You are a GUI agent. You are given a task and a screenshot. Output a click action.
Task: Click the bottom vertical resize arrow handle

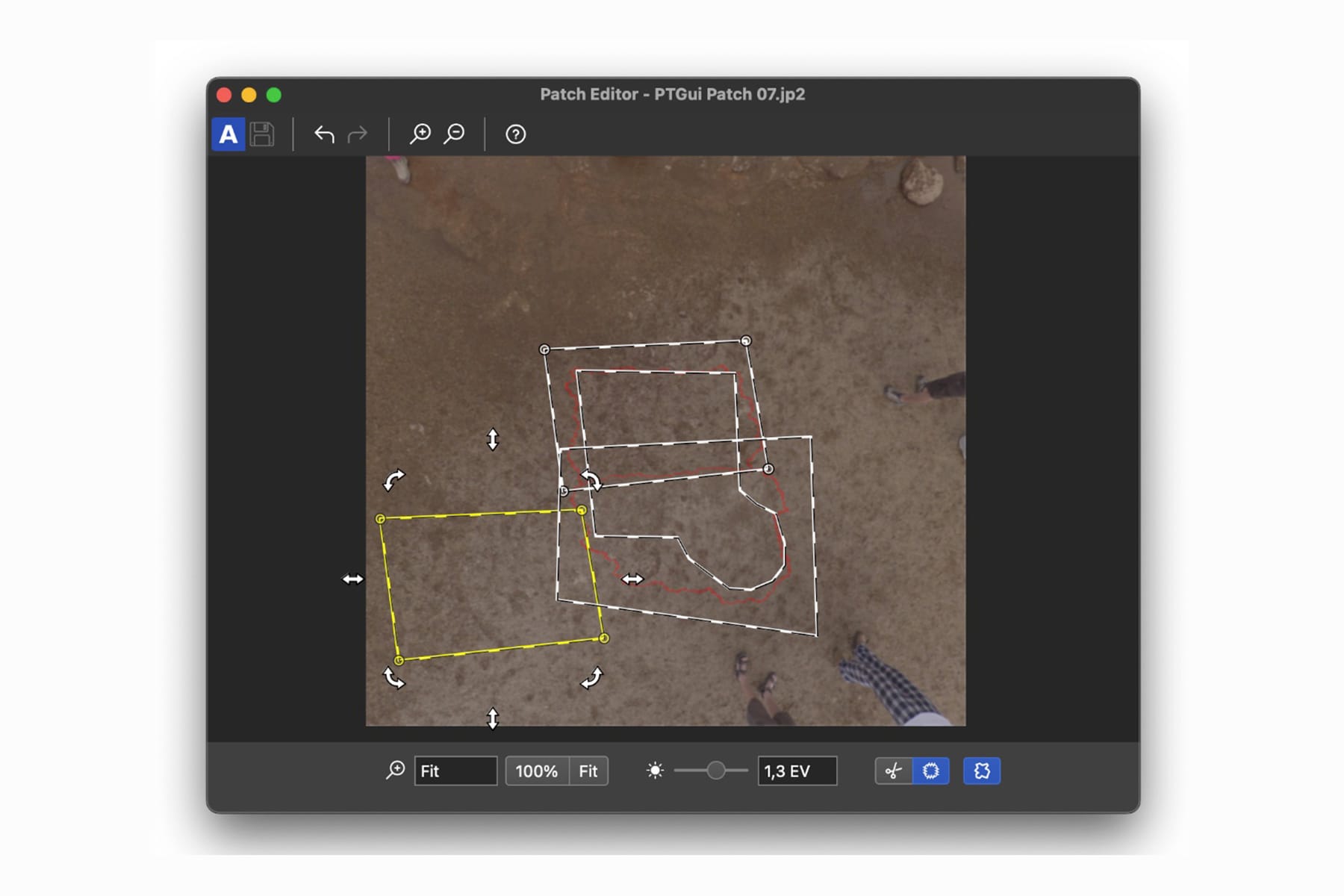[x=493, y=718]
